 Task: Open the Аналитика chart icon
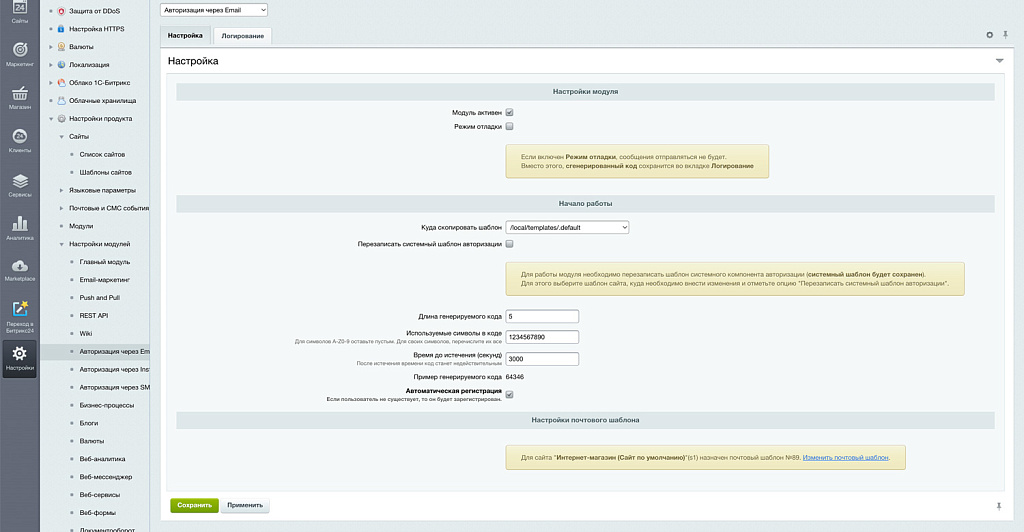pyautogui.click(x=19, y=225)
